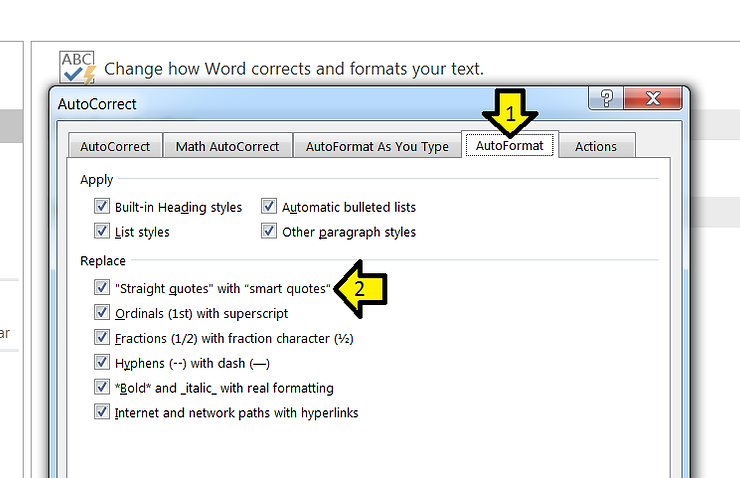
Task: Disable Fractions with fraction character option
Action: (x=101, y=337)
